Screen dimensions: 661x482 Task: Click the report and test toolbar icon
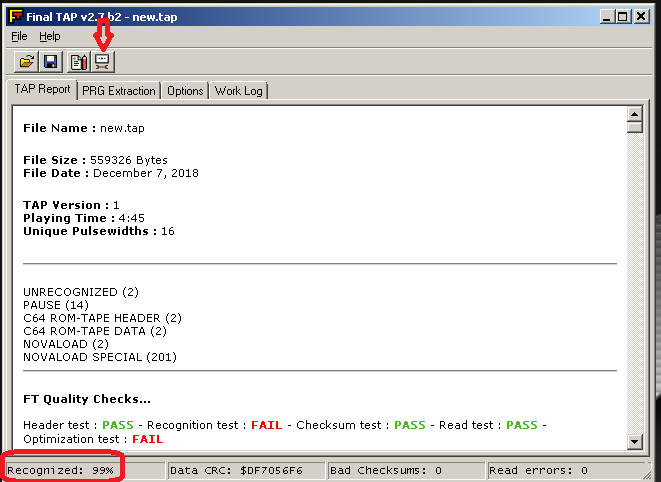(78, 62)
